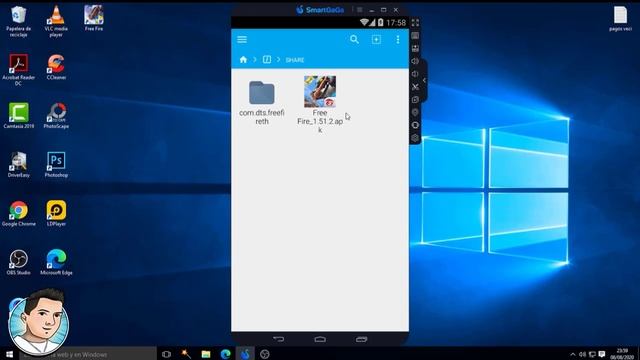Open the hamburger navigation menu
640x360 pixels.
pos(242,40)
